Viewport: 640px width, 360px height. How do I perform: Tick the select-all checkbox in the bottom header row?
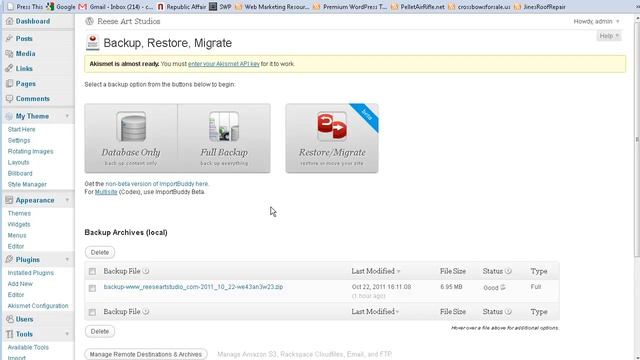click(92, 312)
